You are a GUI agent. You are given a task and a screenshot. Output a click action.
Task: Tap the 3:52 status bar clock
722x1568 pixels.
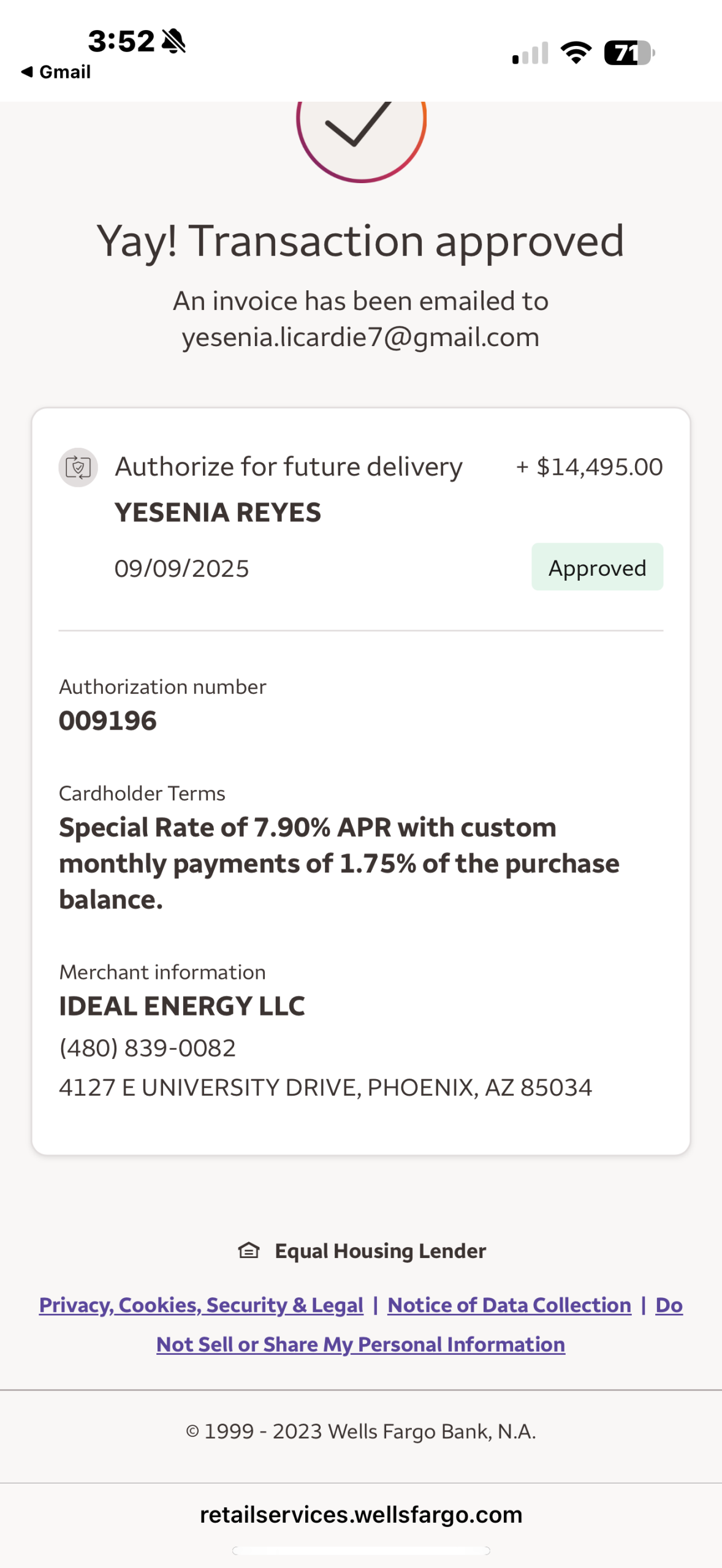click(x=121, y=41)
